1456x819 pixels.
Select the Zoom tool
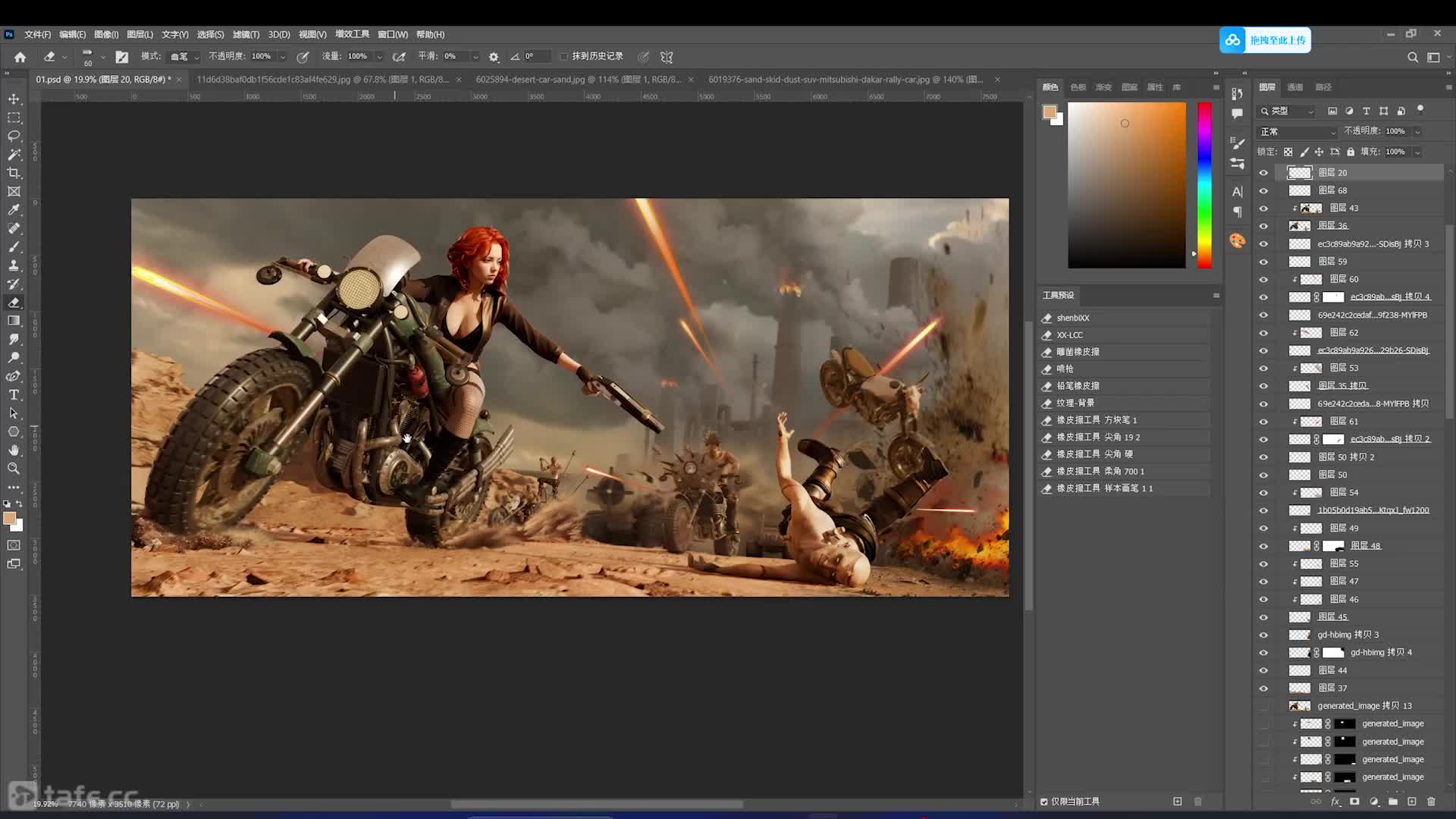click(x=14, y=469)
